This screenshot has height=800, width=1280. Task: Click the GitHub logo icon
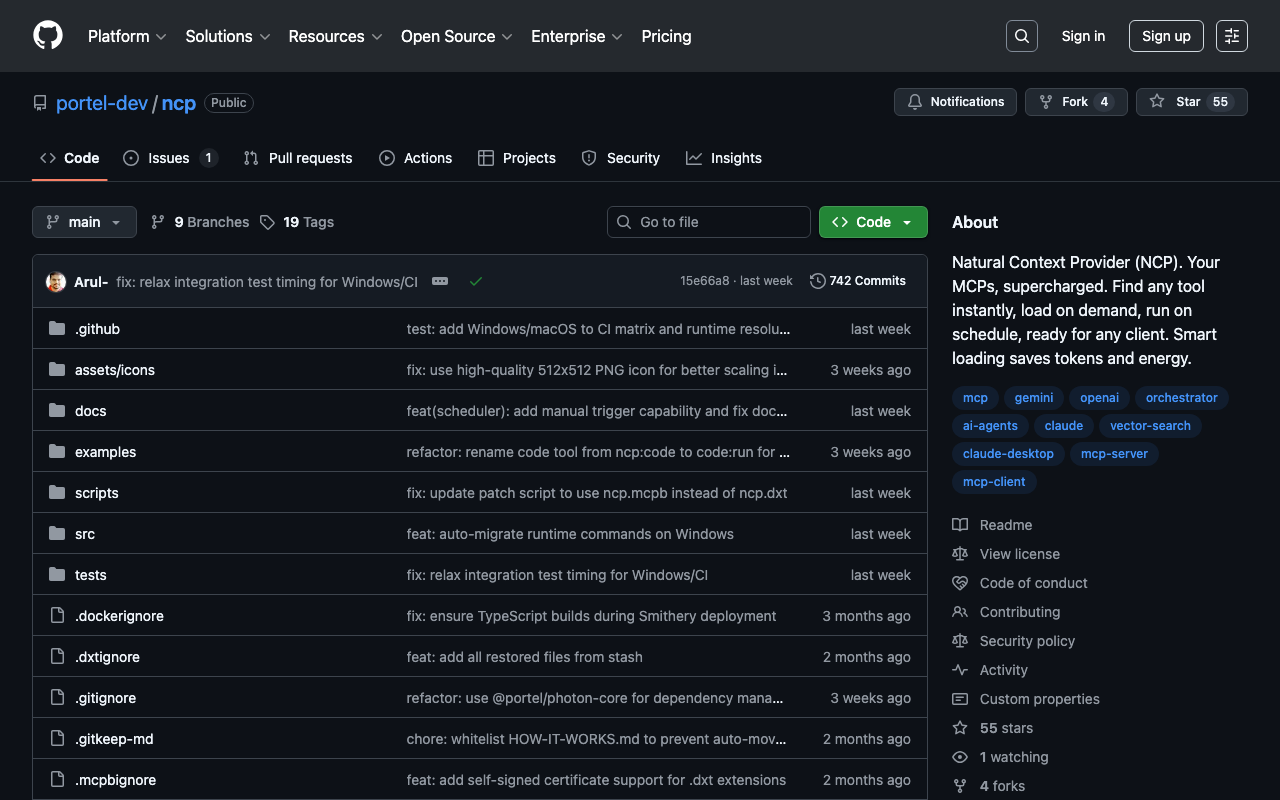(x=48, y=36)
